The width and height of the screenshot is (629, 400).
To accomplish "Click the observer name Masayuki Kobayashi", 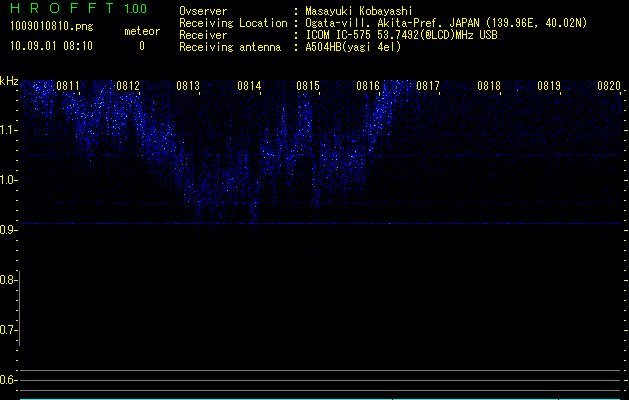I will click(359, 11).
